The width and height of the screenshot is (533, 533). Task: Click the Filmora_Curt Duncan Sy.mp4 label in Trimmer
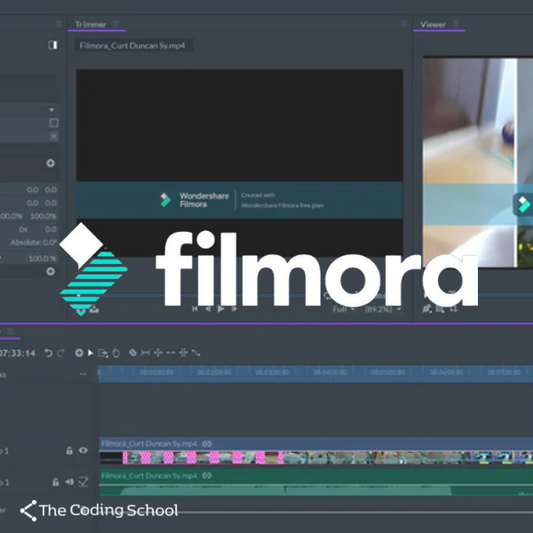point(132,46)
